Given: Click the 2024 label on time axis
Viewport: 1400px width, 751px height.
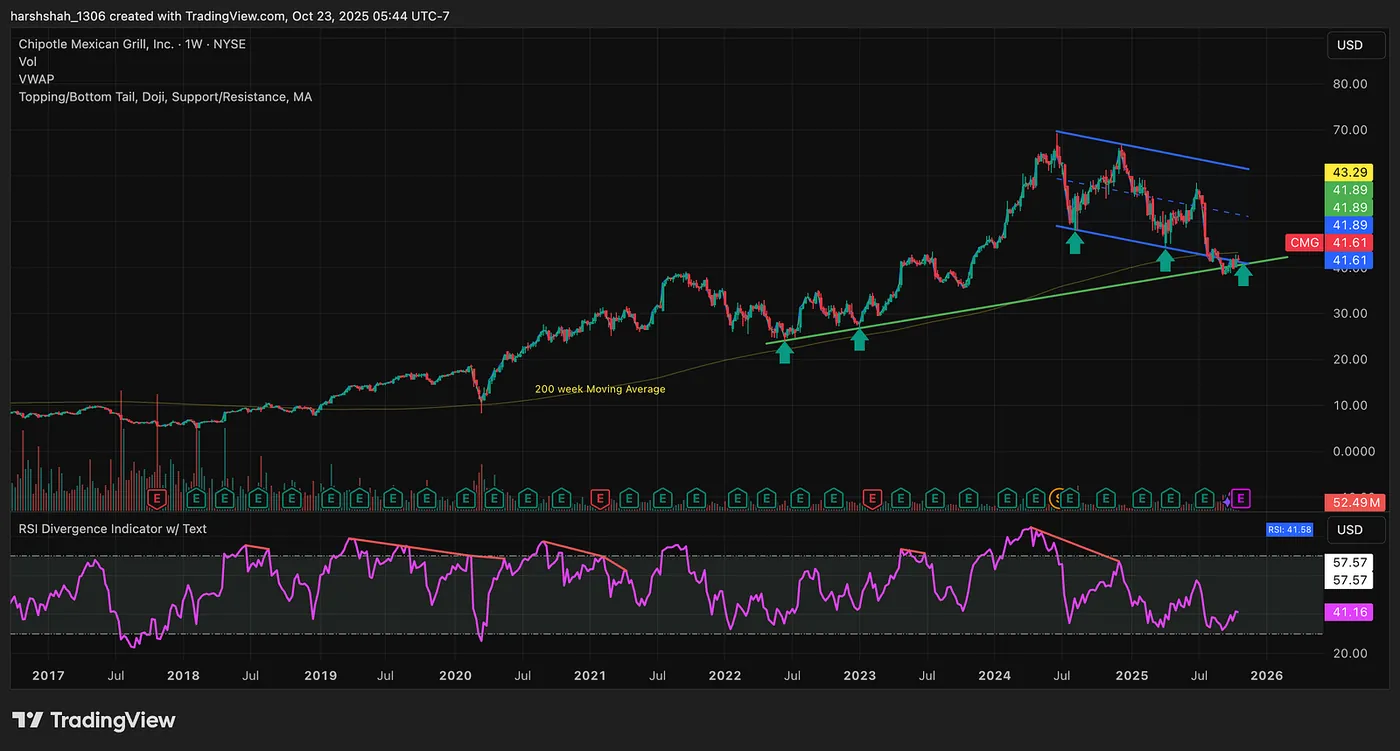Looking at the screenshot, I should [996, 676].
